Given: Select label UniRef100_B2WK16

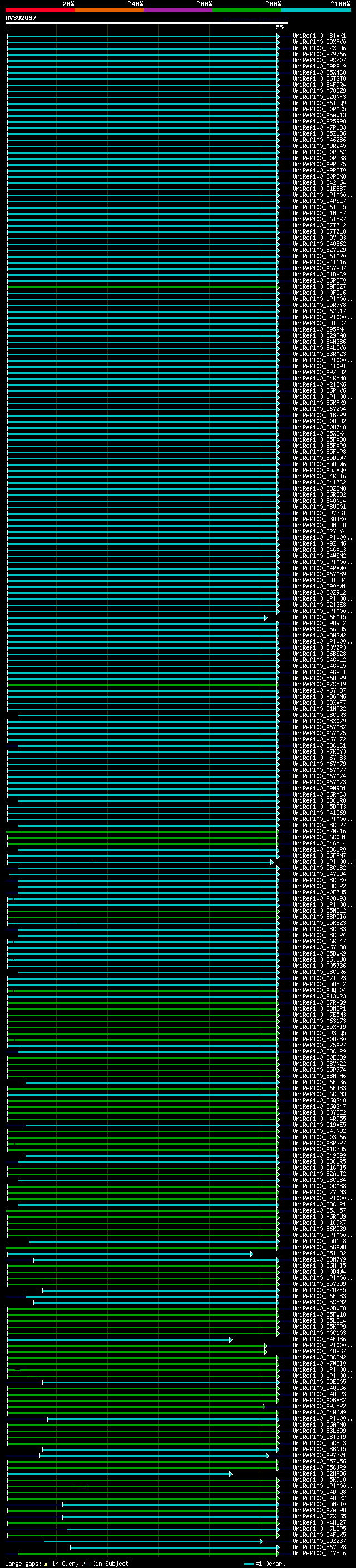Looking at the screenshot, I should pos(319,832).
